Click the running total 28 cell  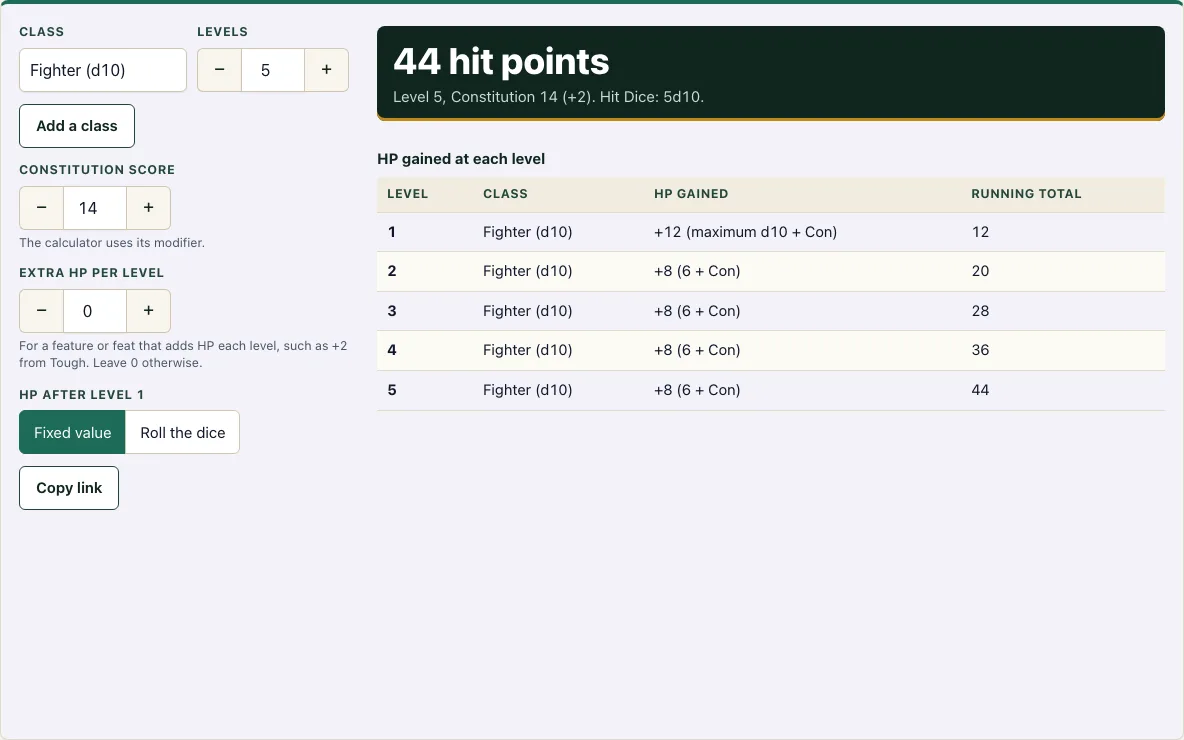tap(980, 311)
